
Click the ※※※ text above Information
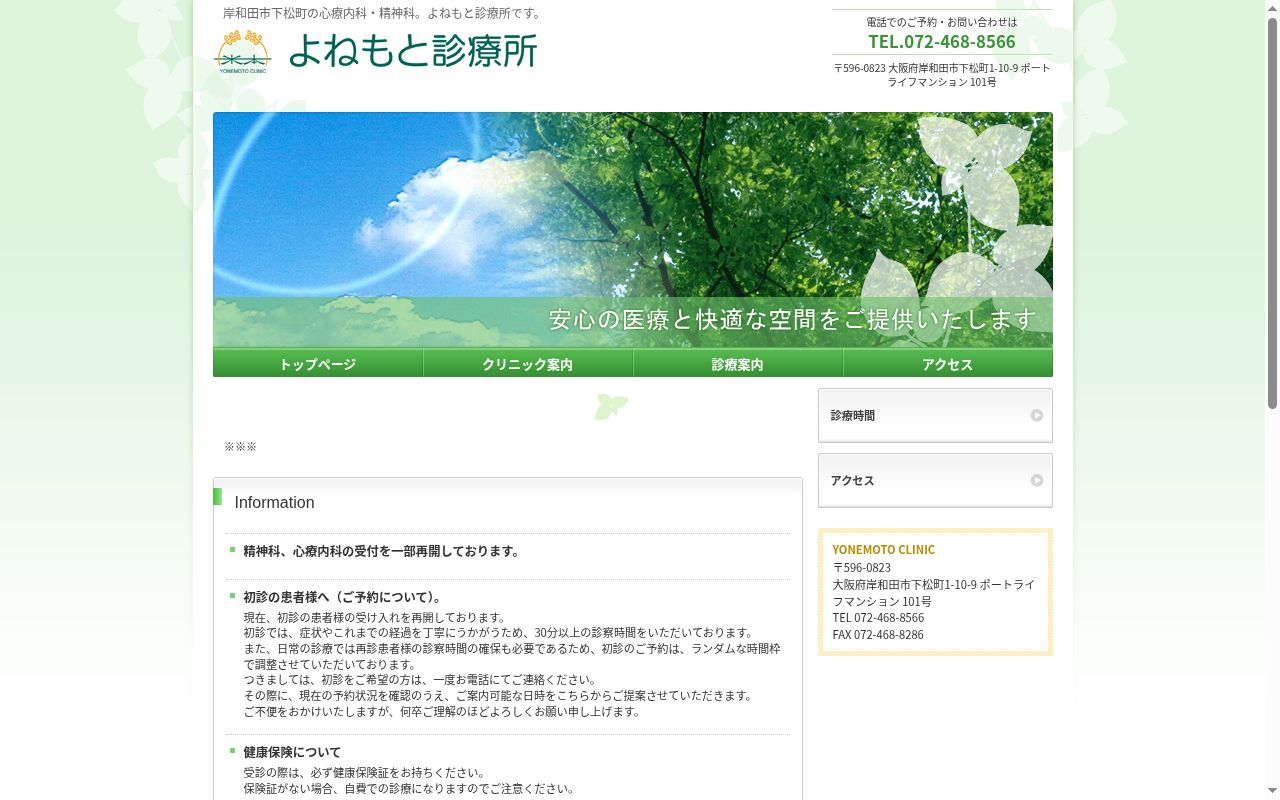coord(240,447)
